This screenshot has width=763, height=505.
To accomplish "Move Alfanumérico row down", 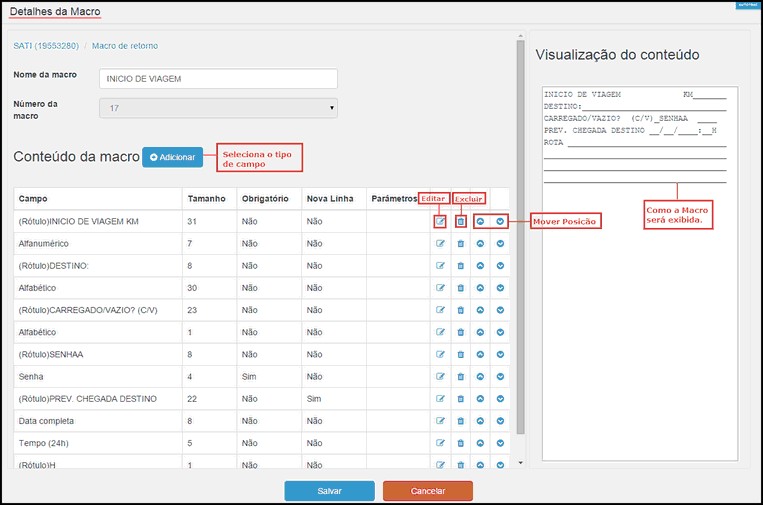I will 500,244.
